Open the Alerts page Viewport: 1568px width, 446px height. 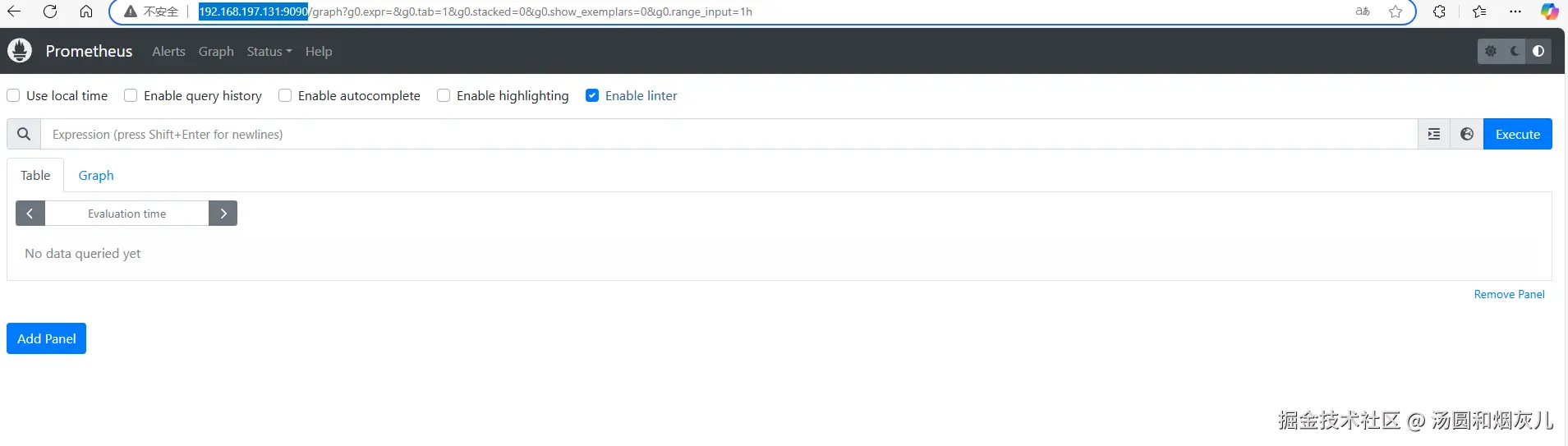168,51
